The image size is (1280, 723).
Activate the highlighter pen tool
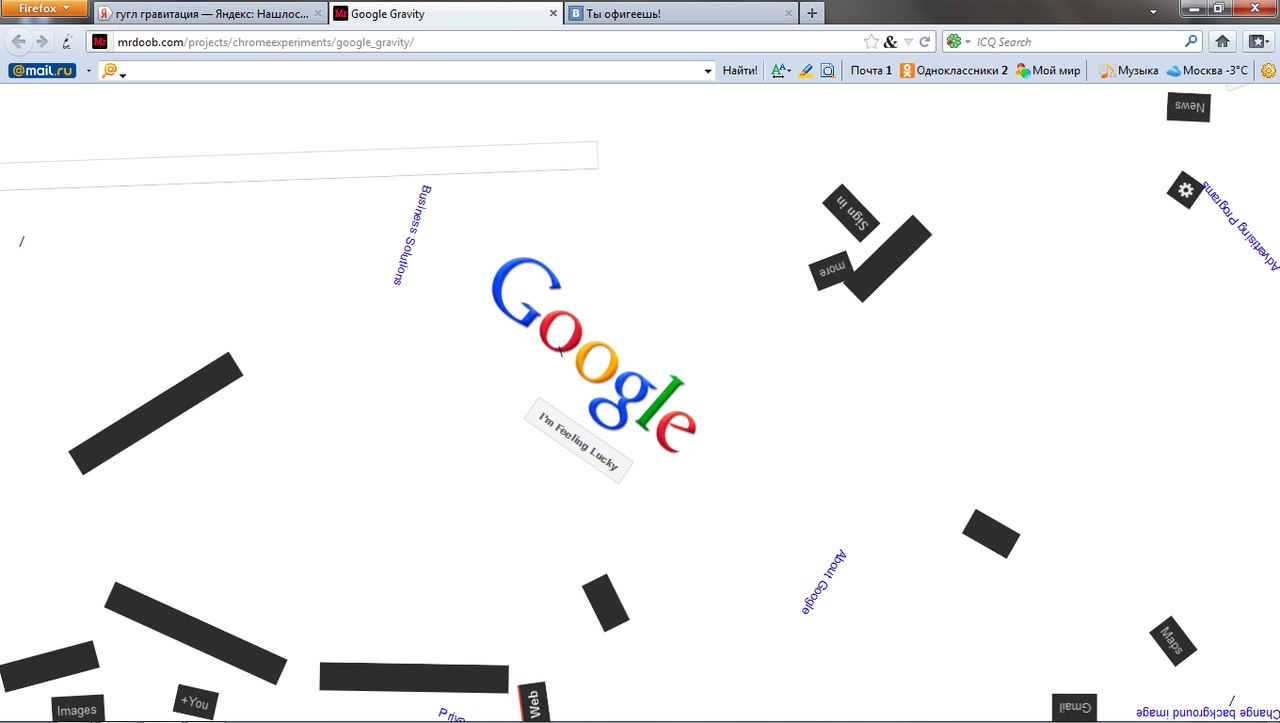coord(806,71)
